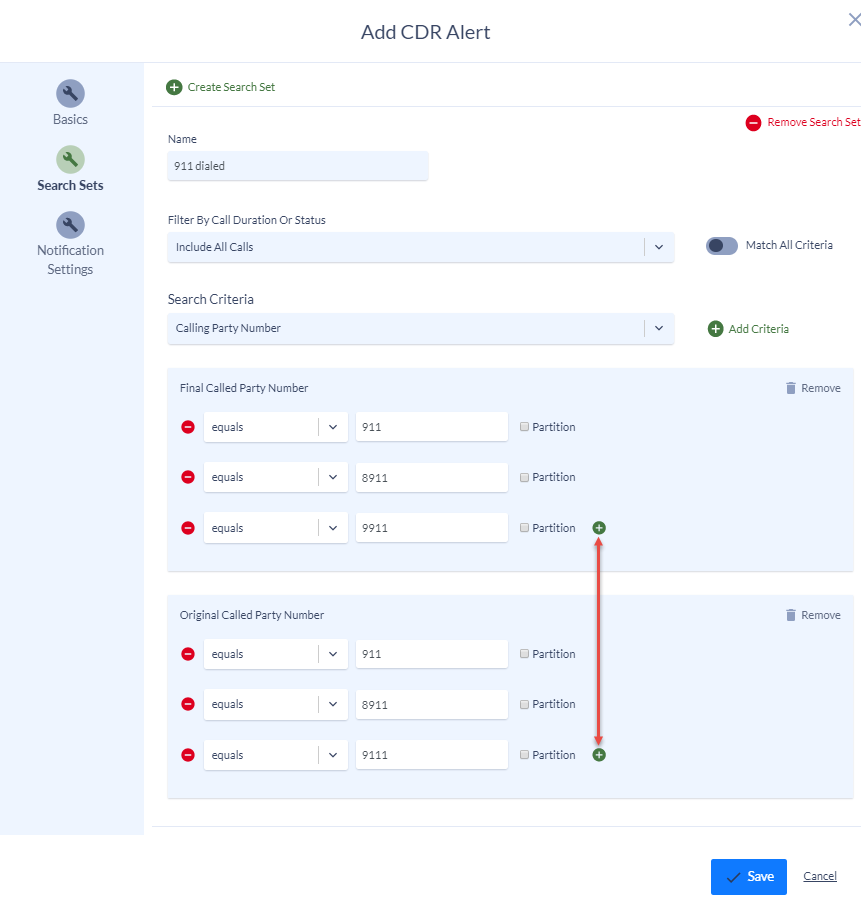
Task: Click the blue Save button
Action: point(748,876)
